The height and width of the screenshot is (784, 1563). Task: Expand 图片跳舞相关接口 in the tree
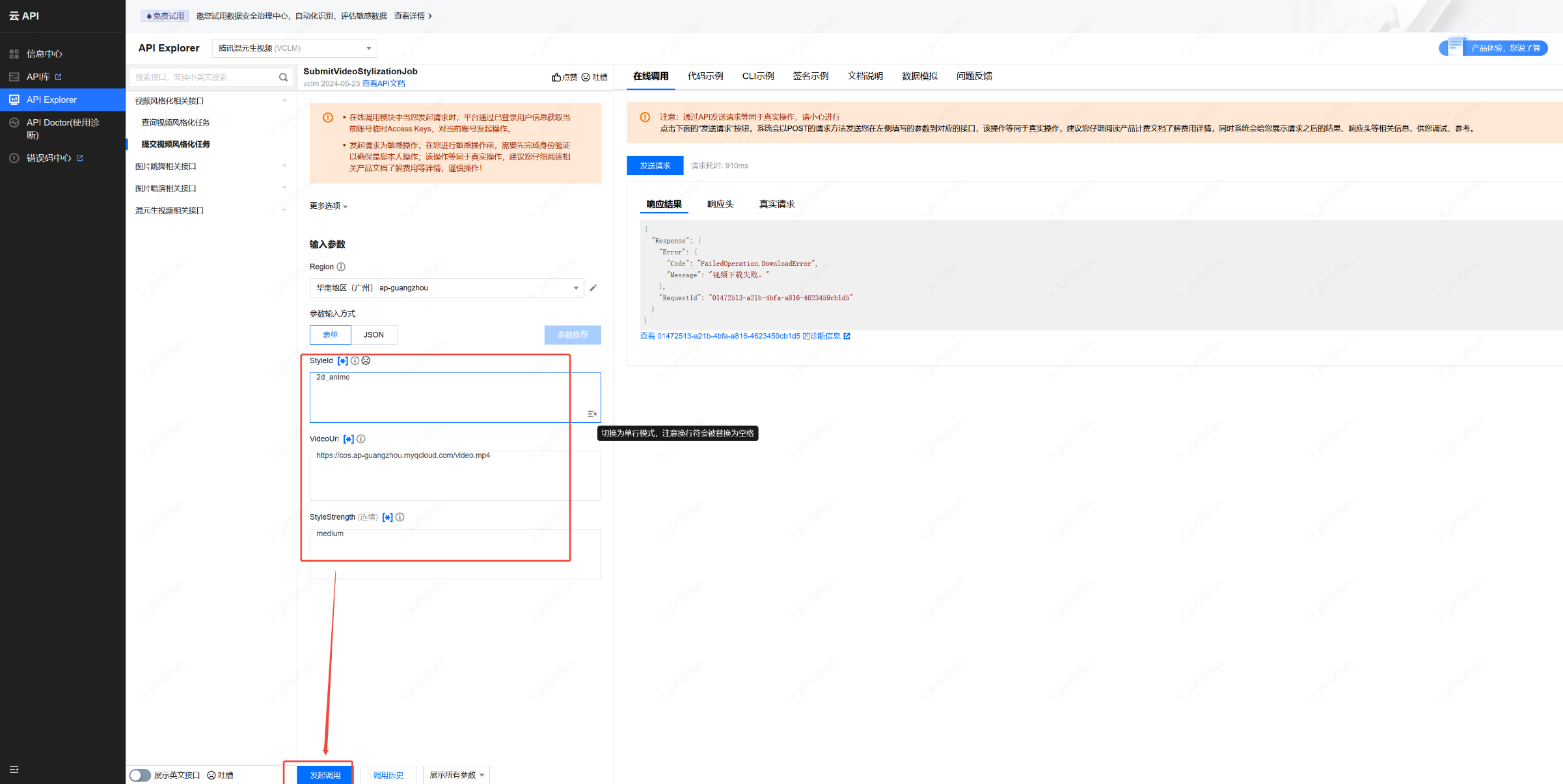166,167
